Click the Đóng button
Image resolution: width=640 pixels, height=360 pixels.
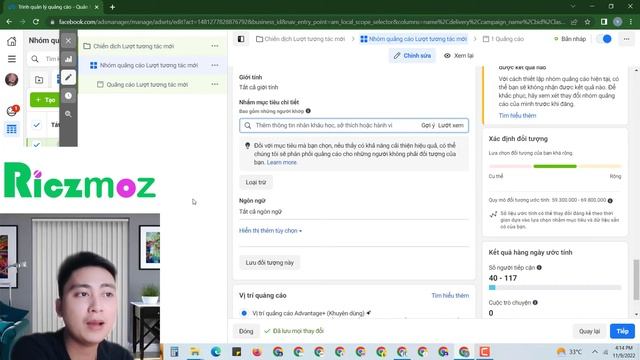[246, 331]
